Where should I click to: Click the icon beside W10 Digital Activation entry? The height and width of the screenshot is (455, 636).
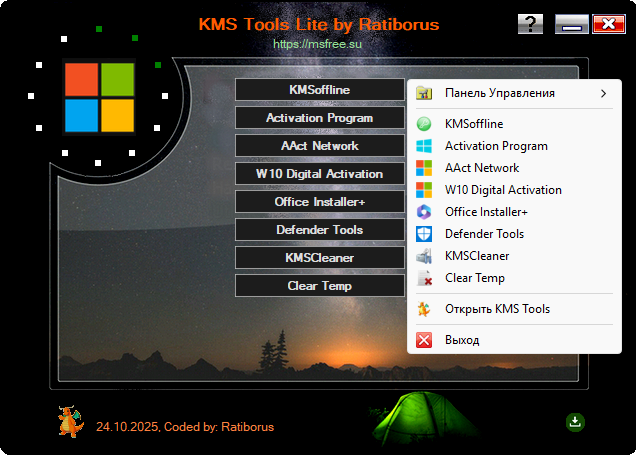(x=424, y=190)
